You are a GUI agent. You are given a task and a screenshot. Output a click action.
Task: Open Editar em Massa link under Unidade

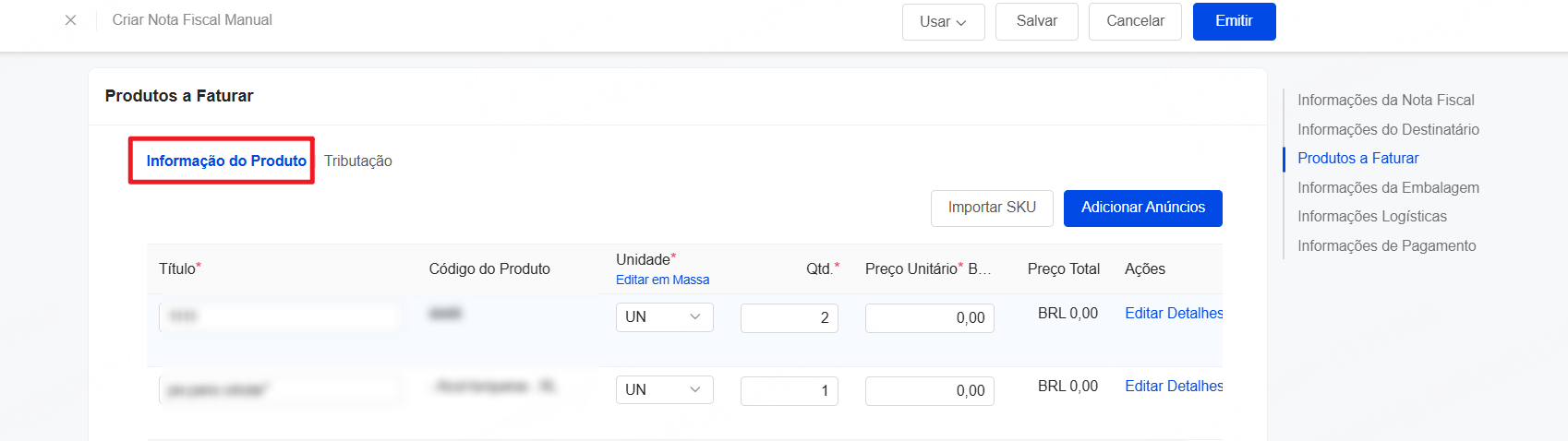[662, 280]
